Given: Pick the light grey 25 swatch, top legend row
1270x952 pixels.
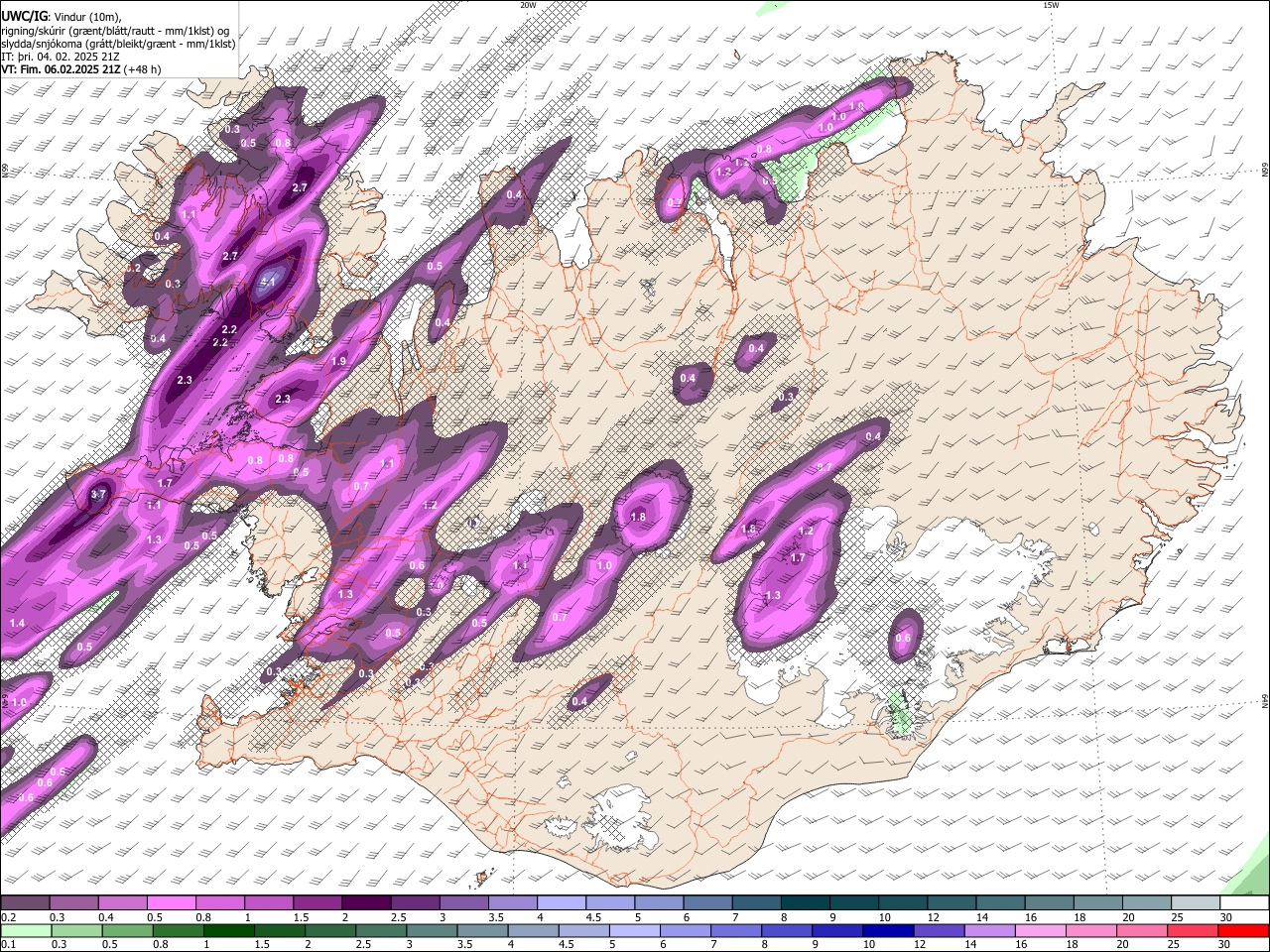Looking at the screenshot, I should tap(1197, 903).
